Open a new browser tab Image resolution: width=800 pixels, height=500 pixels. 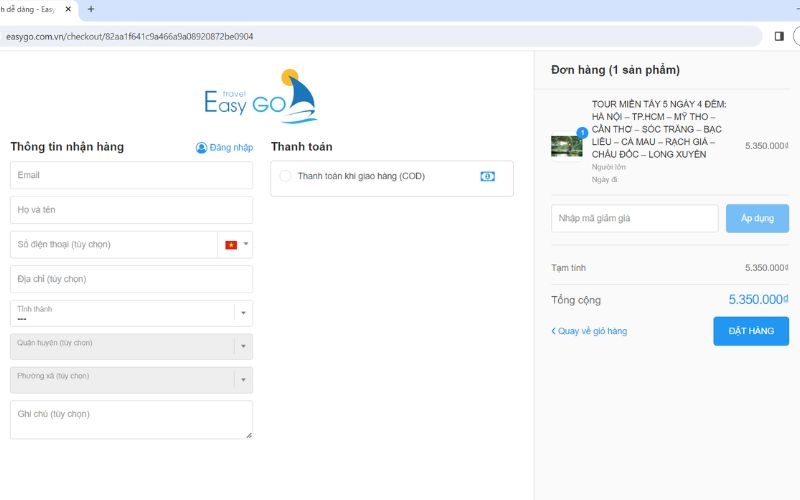point(91,9)
